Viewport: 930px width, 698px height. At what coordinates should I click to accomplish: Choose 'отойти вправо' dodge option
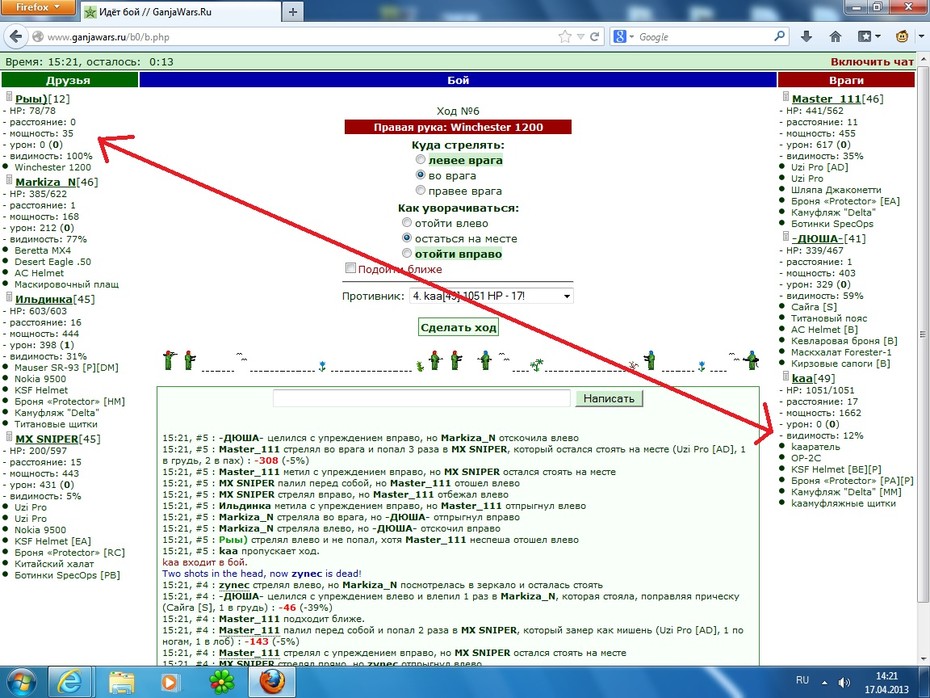click(407, 253)
